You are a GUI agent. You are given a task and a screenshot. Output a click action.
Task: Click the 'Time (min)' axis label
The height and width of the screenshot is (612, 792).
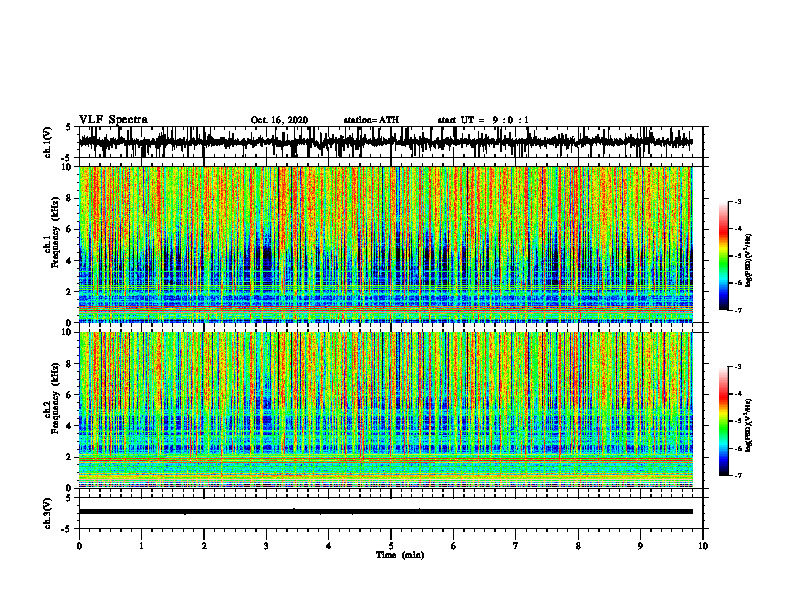tap(400, 555)
